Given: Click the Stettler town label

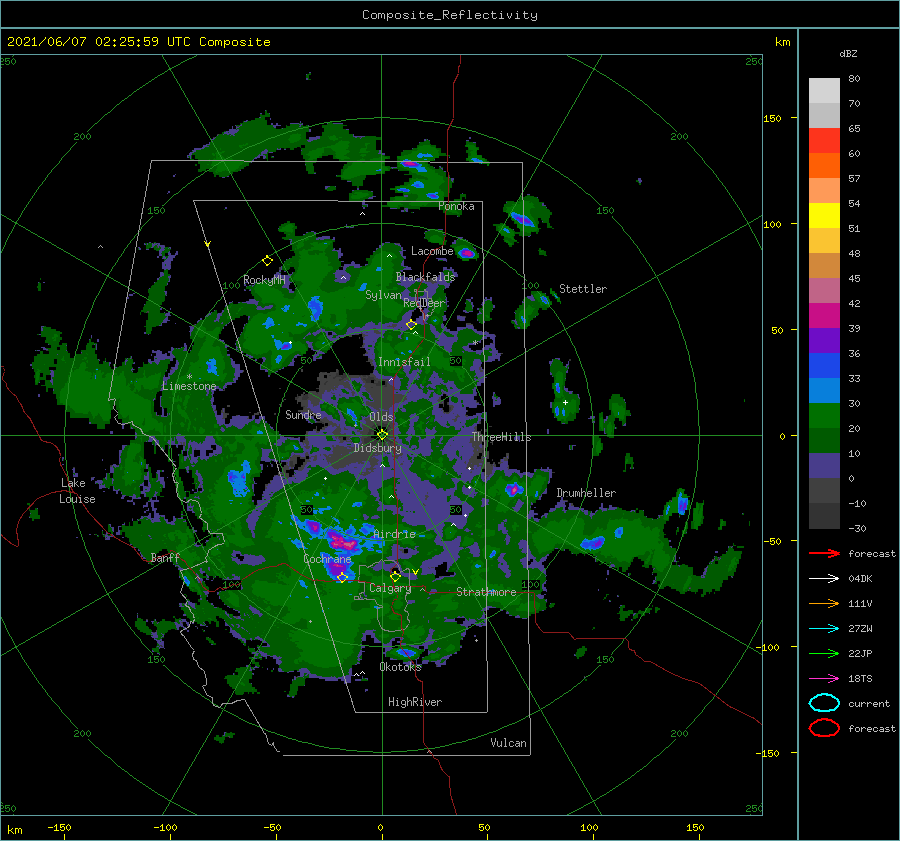Looking at the screenshot, I should pyautogui.click(x=583, y=289).
